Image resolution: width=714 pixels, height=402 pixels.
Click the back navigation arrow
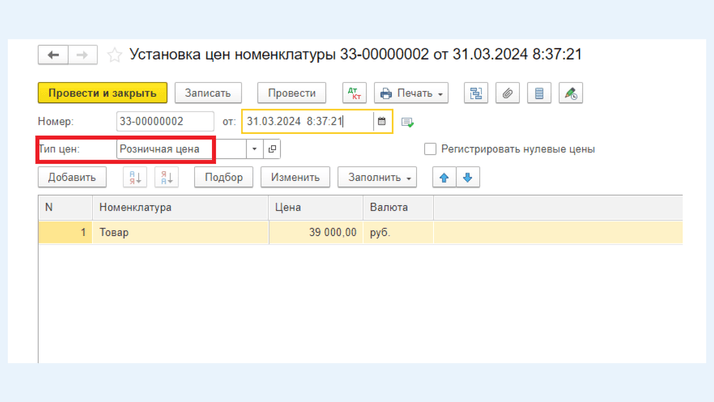(53, 55)
